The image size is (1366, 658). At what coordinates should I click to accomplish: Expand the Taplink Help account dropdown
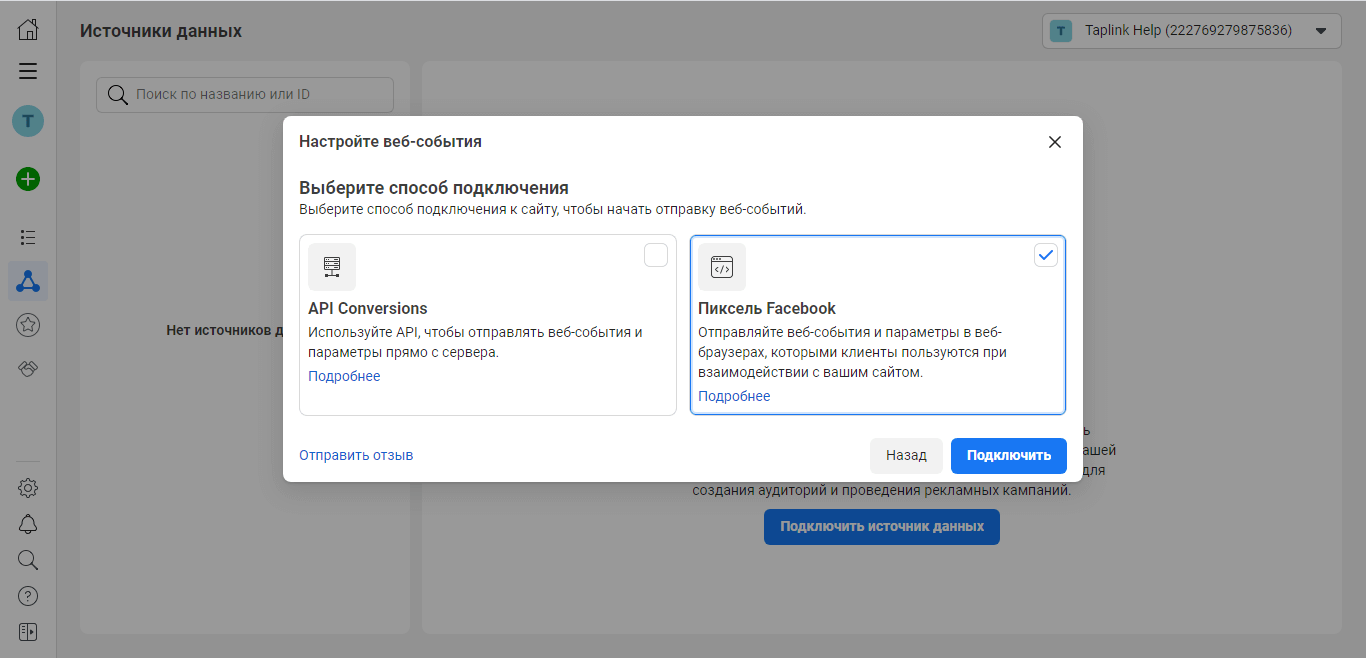[x=1192, y=31]
